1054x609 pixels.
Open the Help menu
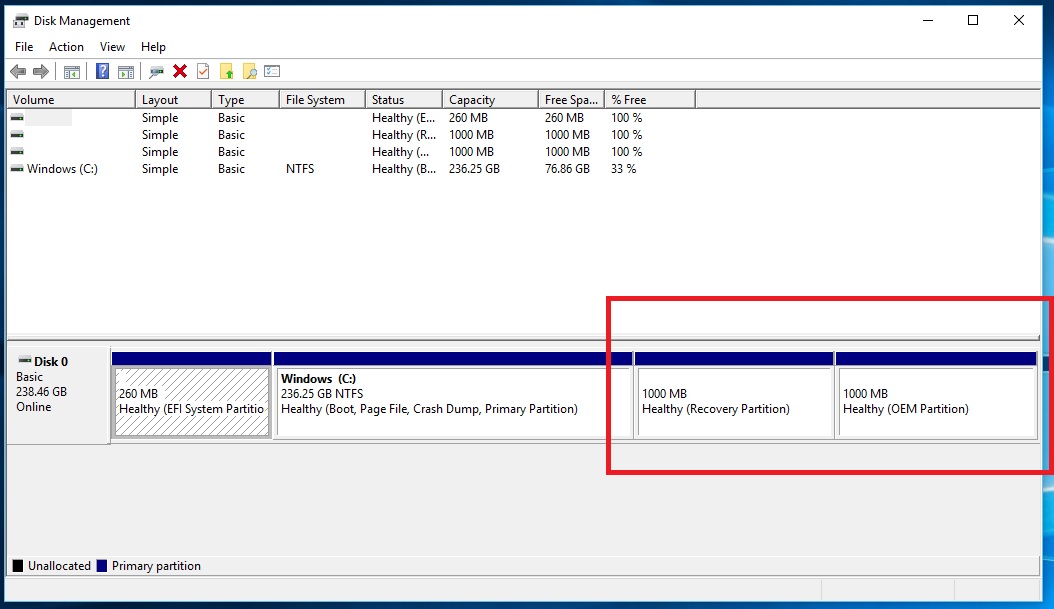pos(153,47)
